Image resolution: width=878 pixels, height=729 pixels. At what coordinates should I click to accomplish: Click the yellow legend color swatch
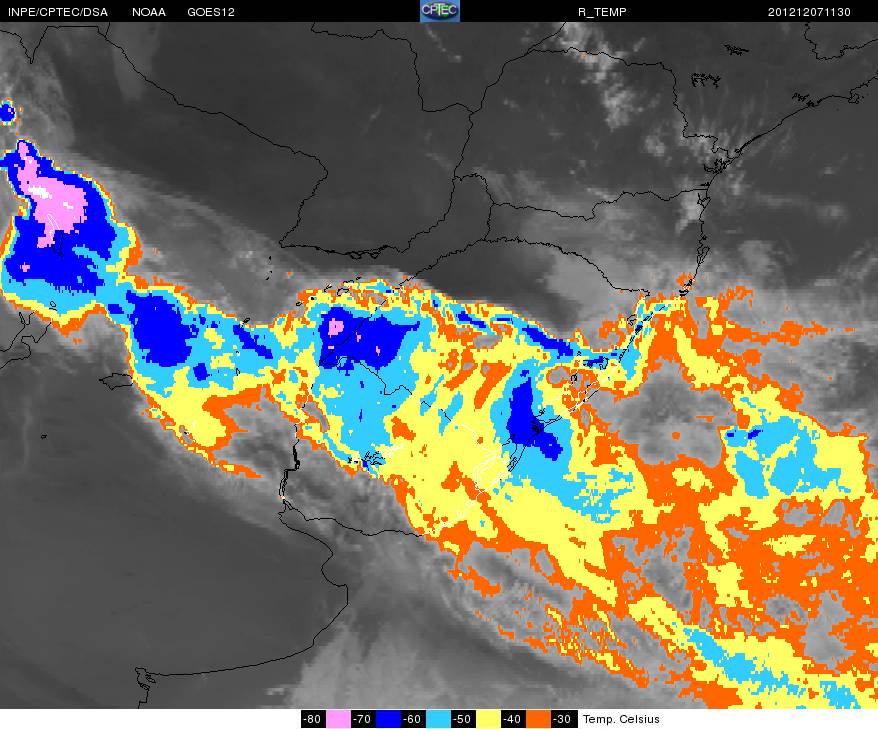488,719
